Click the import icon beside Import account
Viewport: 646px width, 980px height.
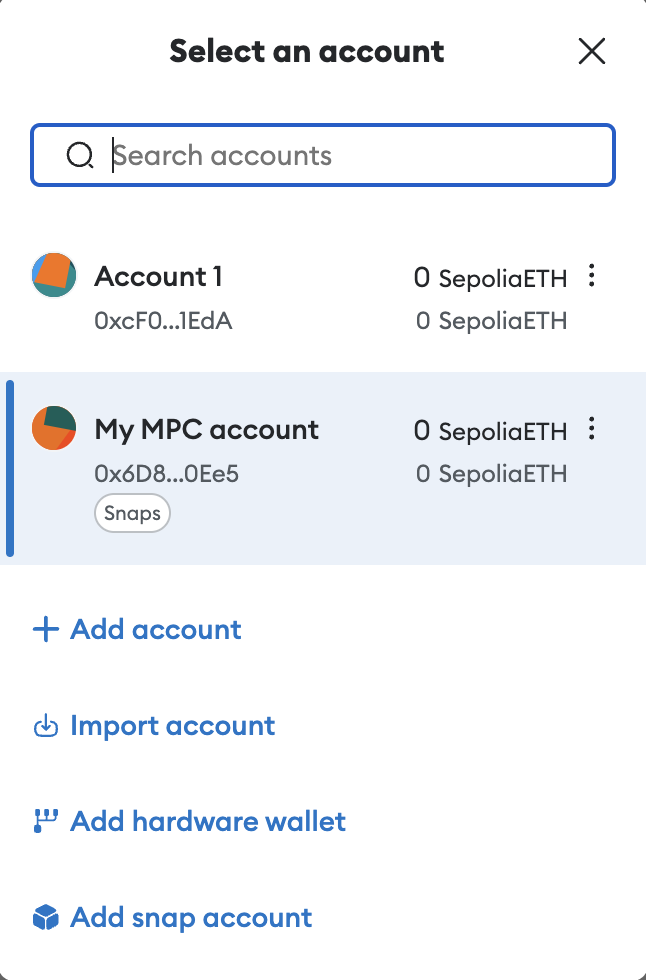coord(45,725)
